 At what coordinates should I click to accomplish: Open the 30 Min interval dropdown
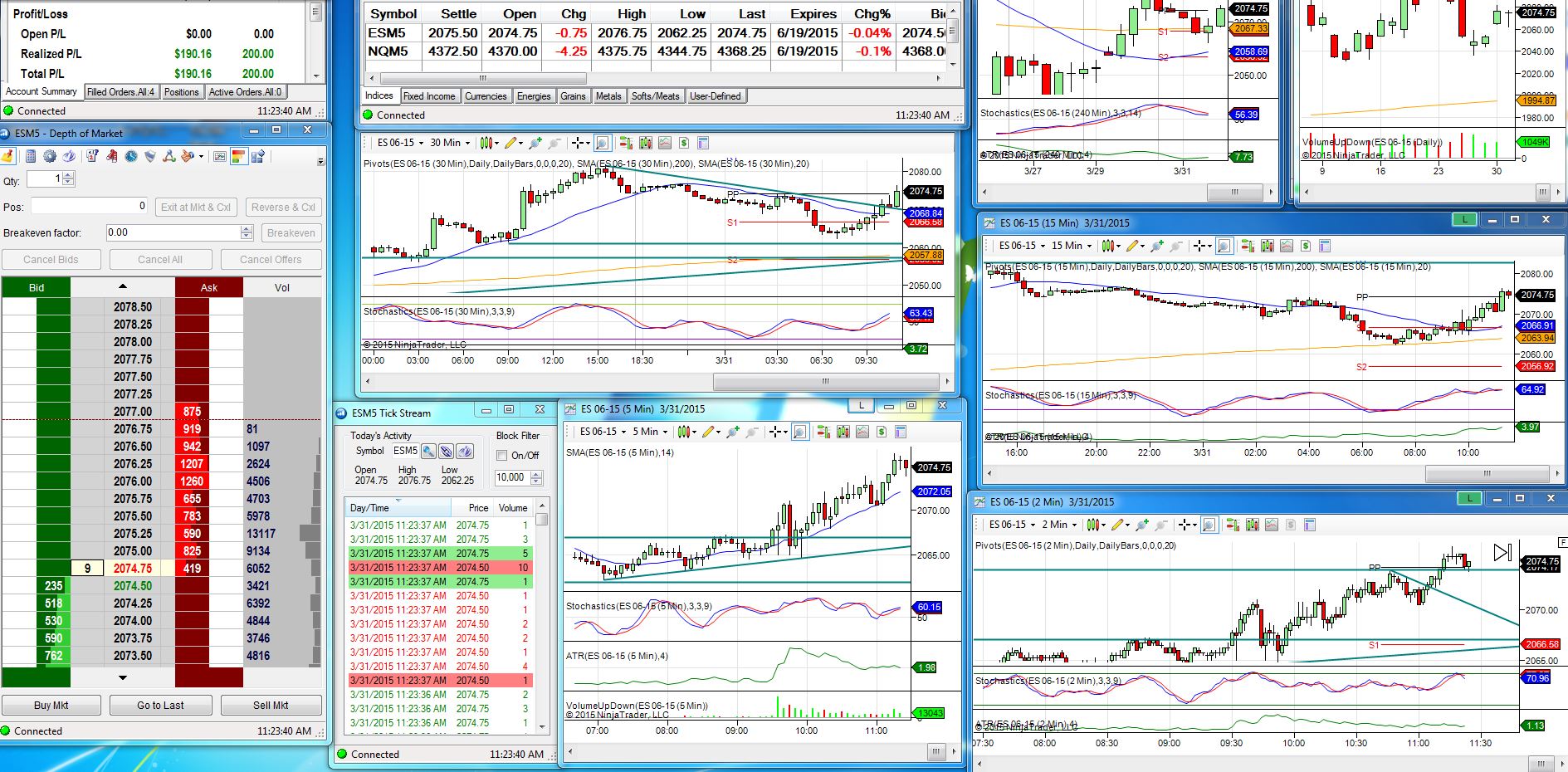pos(451,143)
